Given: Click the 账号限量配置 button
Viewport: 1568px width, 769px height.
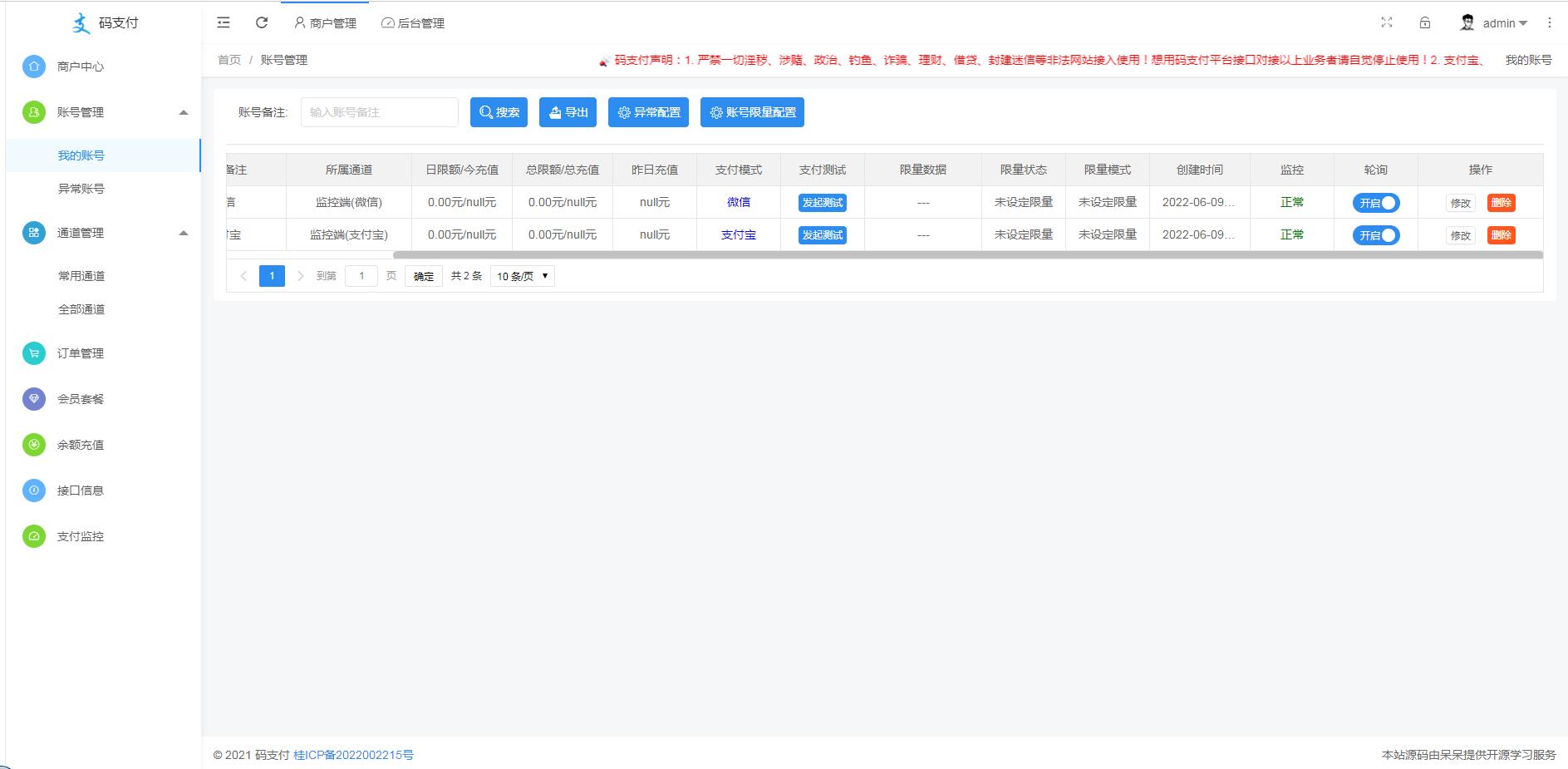Looking at the screenshot, I should click(752, 112).
